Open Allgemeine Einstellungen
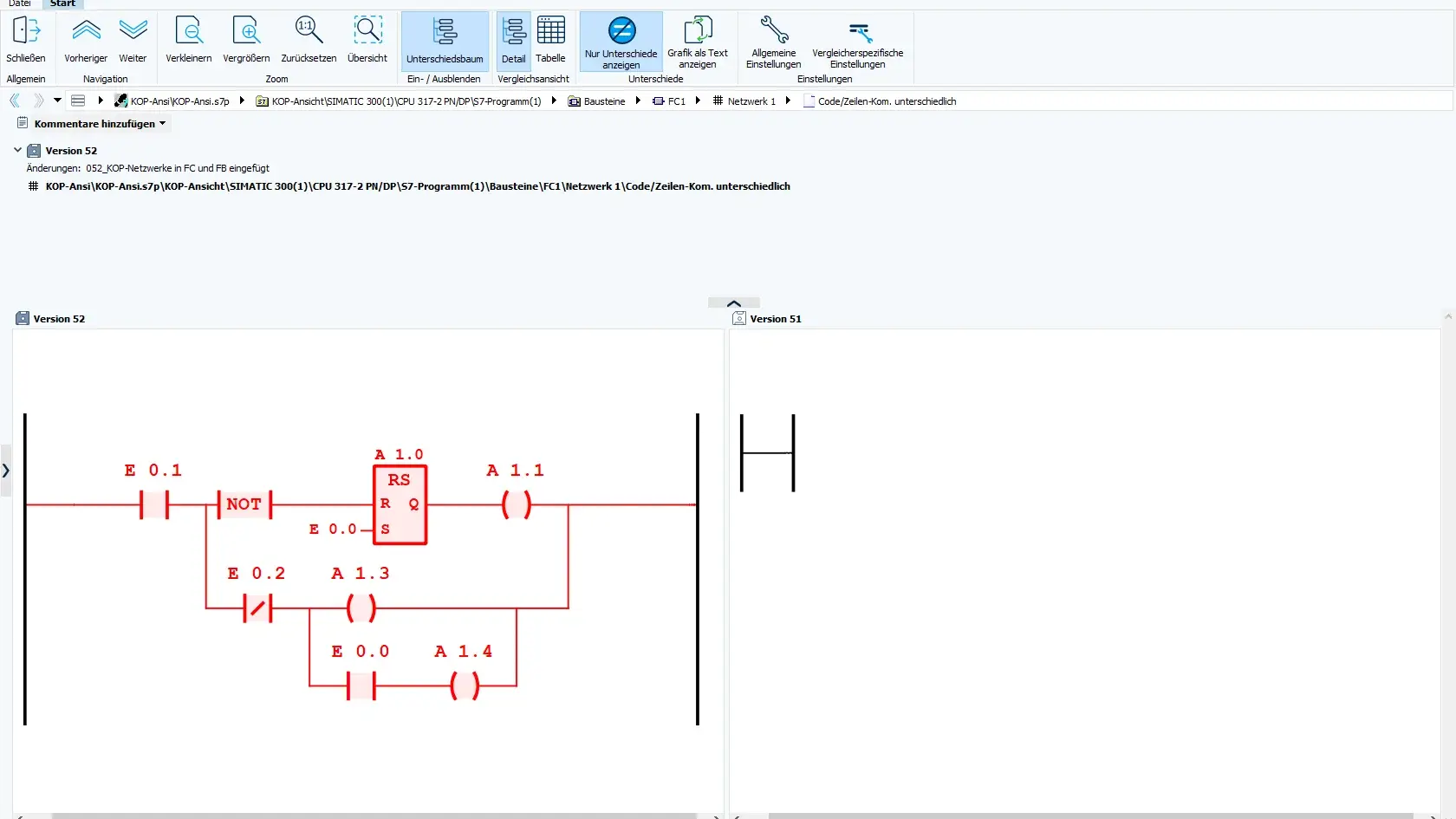Image resolution: width=1456 pixels, height=819 pixels. coord(774,42)
